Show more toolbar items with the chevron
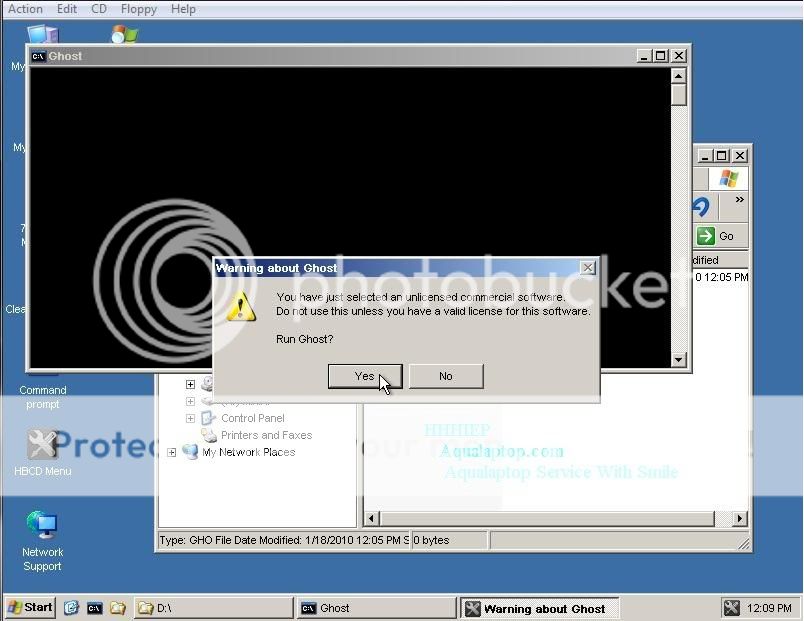This screenshot has width=804, height=621. pos(740,200)
